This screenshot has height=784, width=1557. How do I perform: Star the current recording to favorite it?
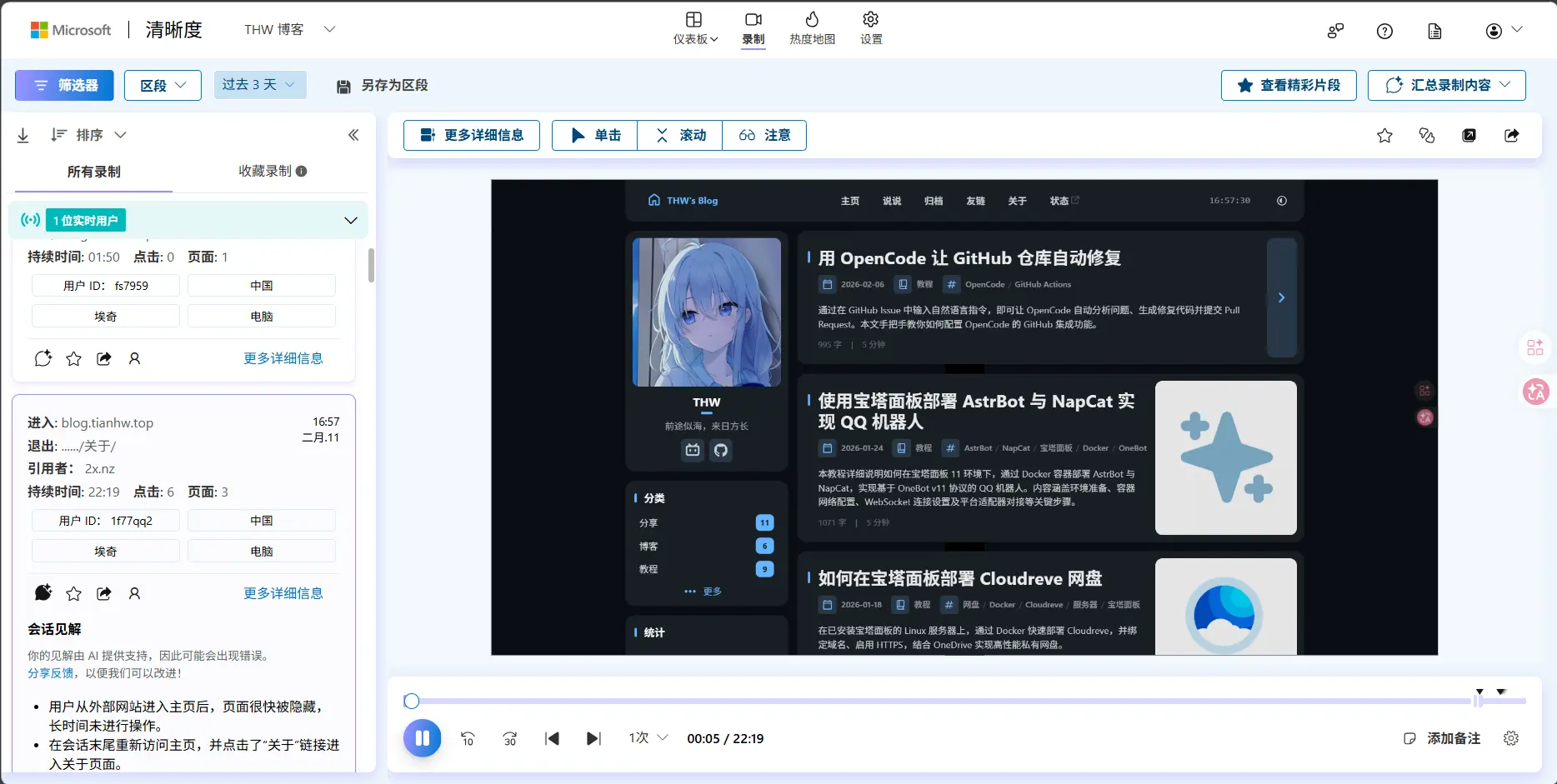(1384, 135)
